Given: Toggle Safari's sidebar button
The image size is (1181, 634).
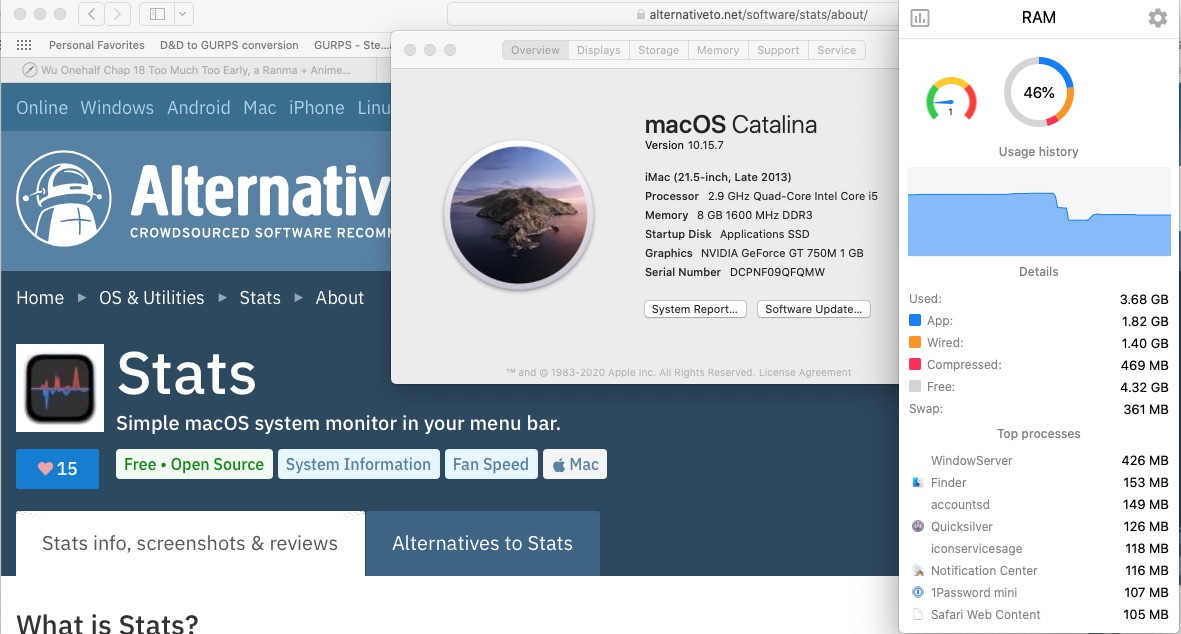Looking at the screenshot, I should pyautogui.click(x=157, y=14).
